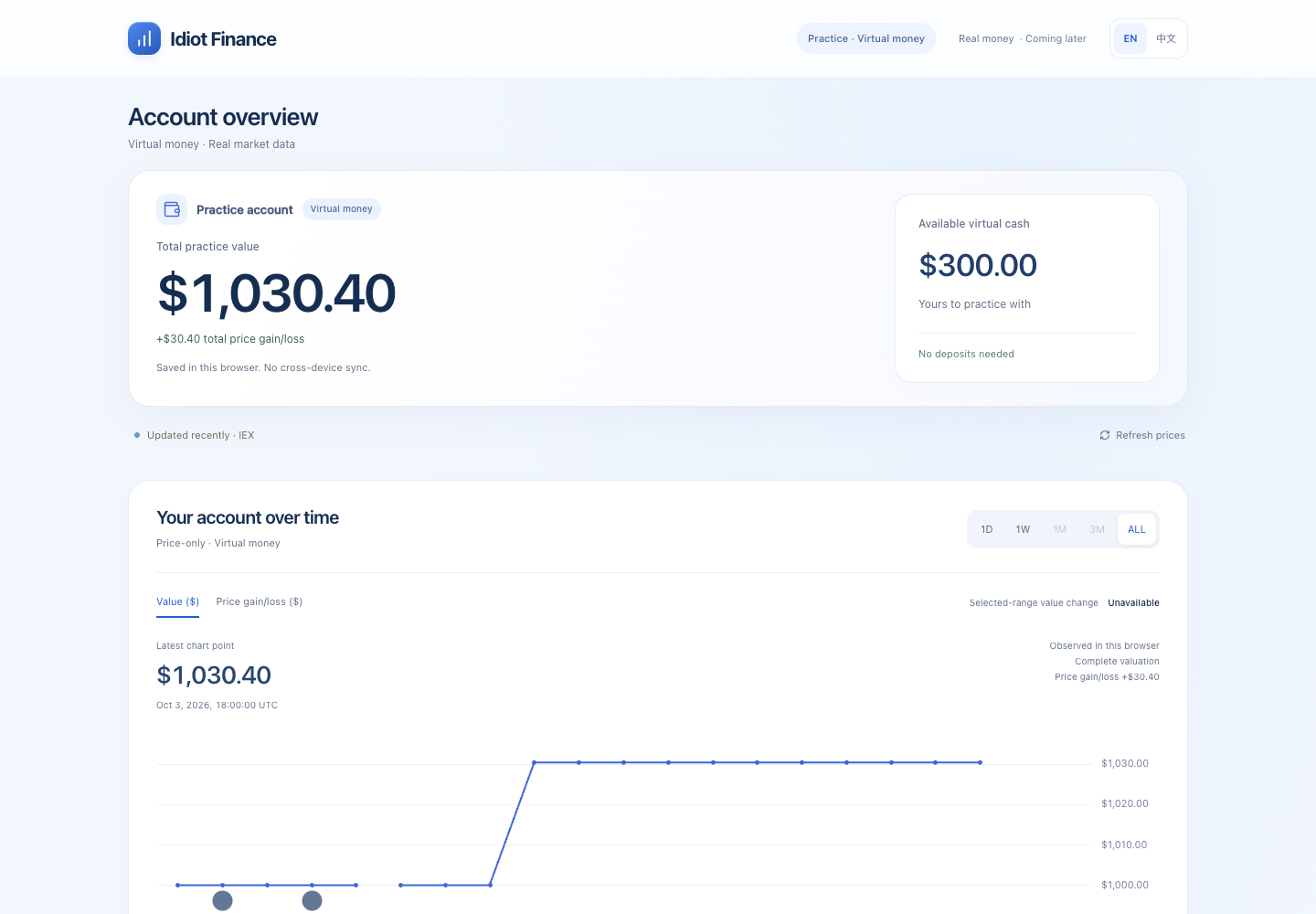Open the Price gain/loss ($) tab

click(259, 601)
